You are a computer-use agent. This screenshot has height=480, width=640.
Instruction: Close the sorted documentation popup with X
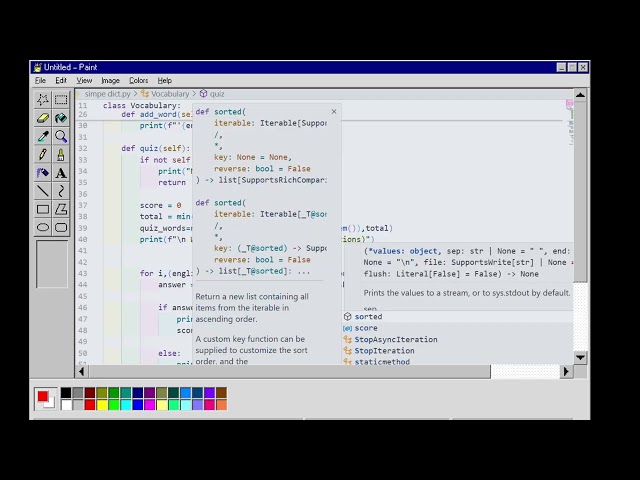[x=334, y=111]
